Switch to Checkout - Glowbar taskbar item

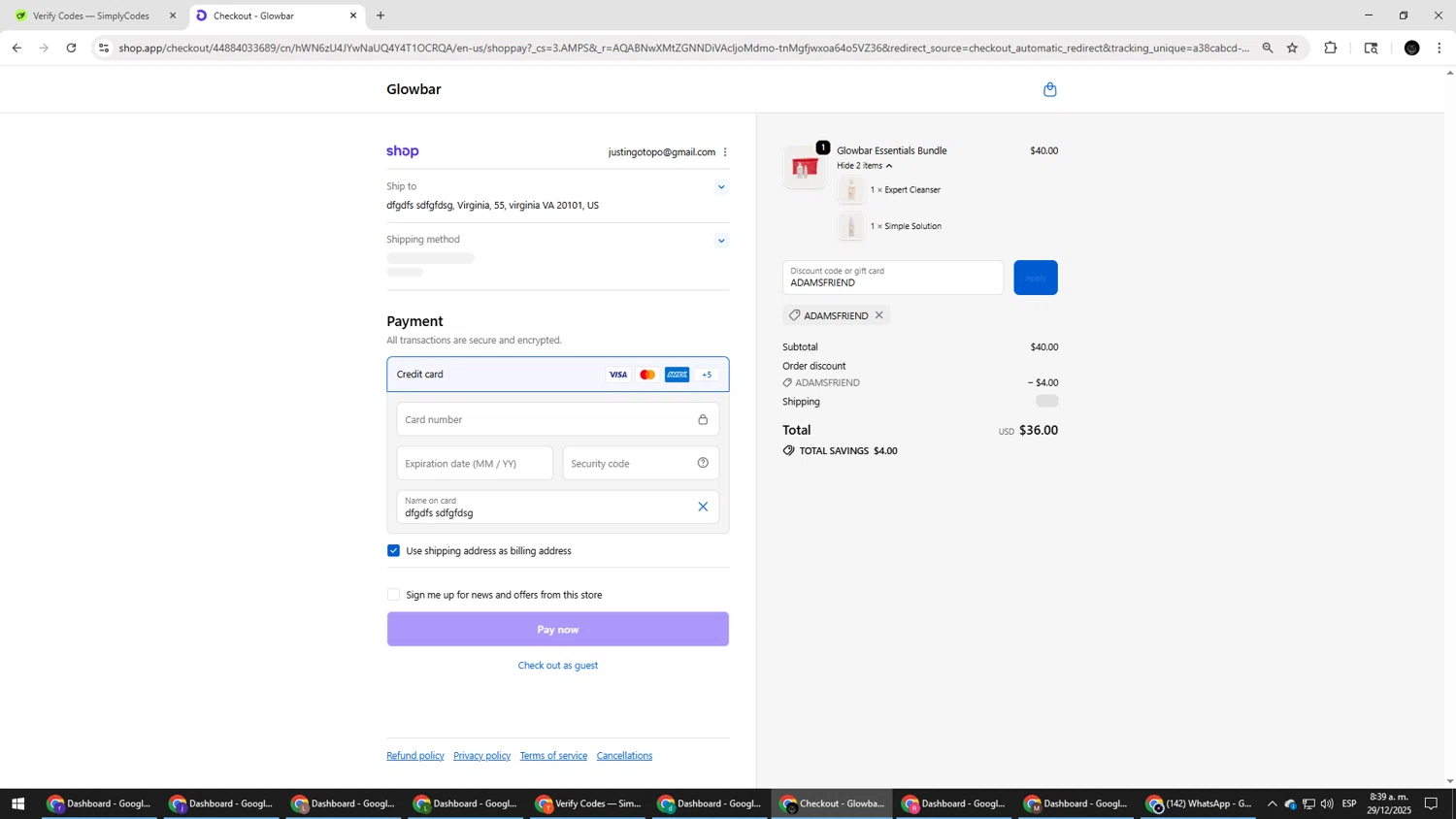click(x=833, y=803)
